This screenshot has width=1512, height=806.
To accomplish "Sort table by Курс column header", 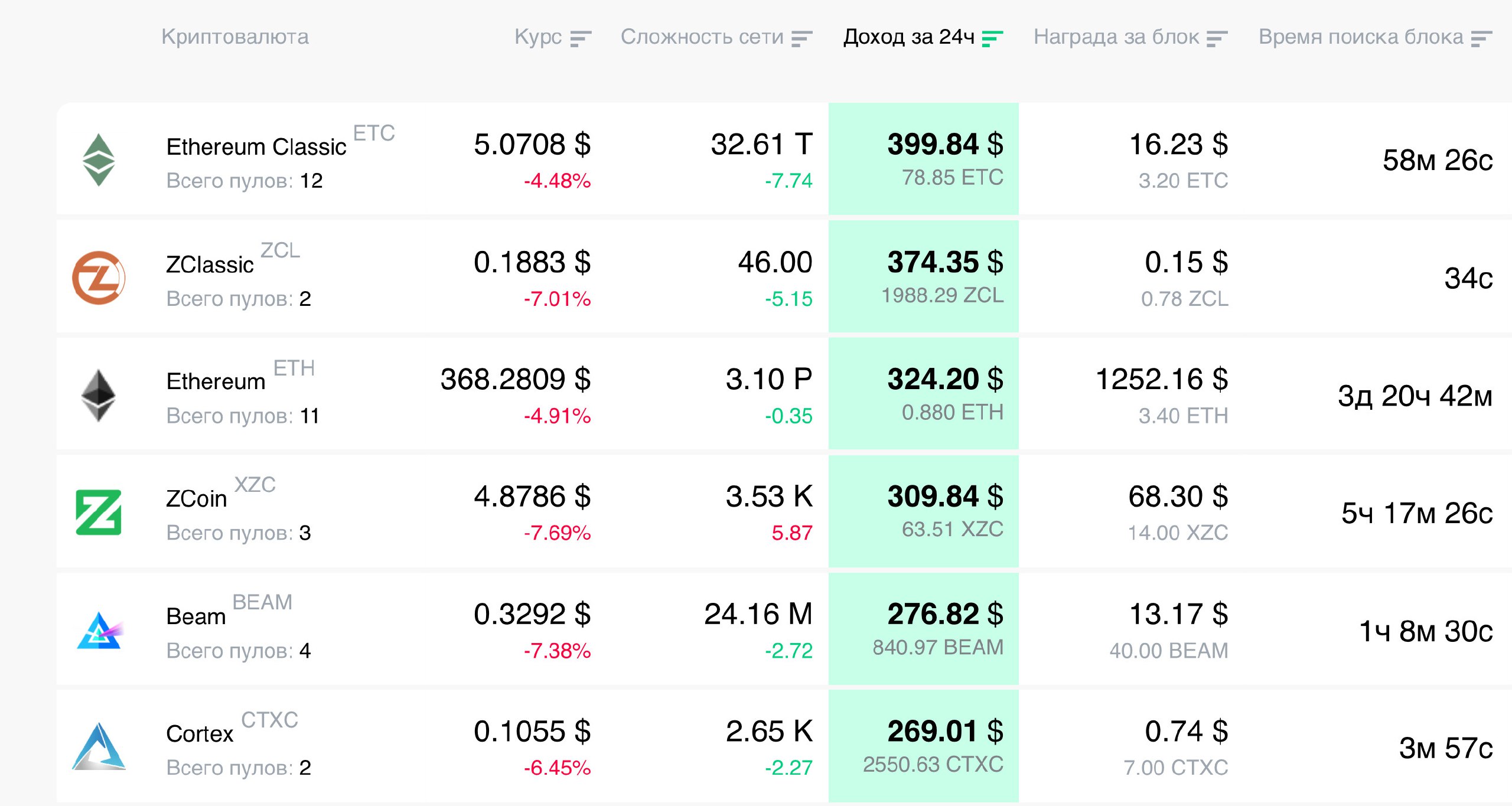I will (x=537, y=37).
